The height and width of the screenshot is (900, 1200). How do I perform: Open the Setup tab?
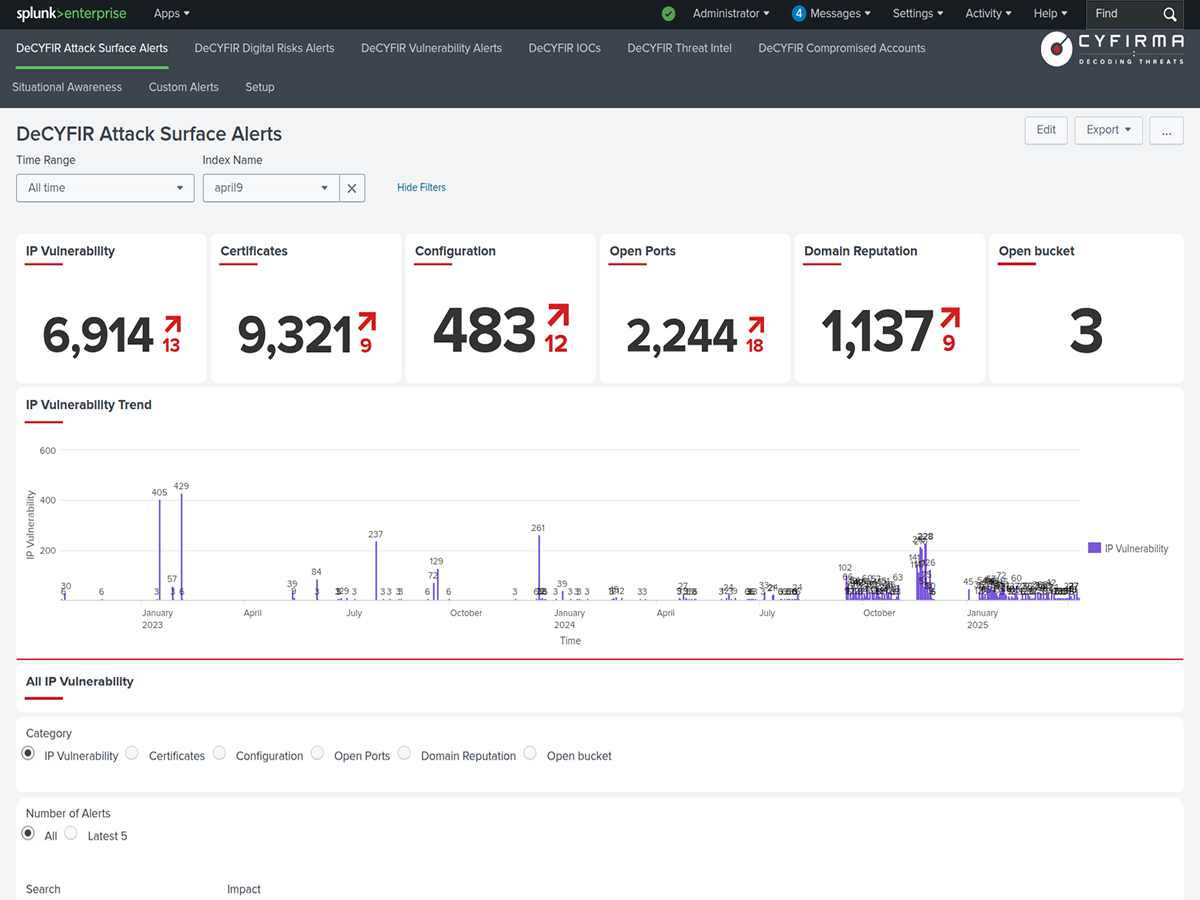[260, 87]
